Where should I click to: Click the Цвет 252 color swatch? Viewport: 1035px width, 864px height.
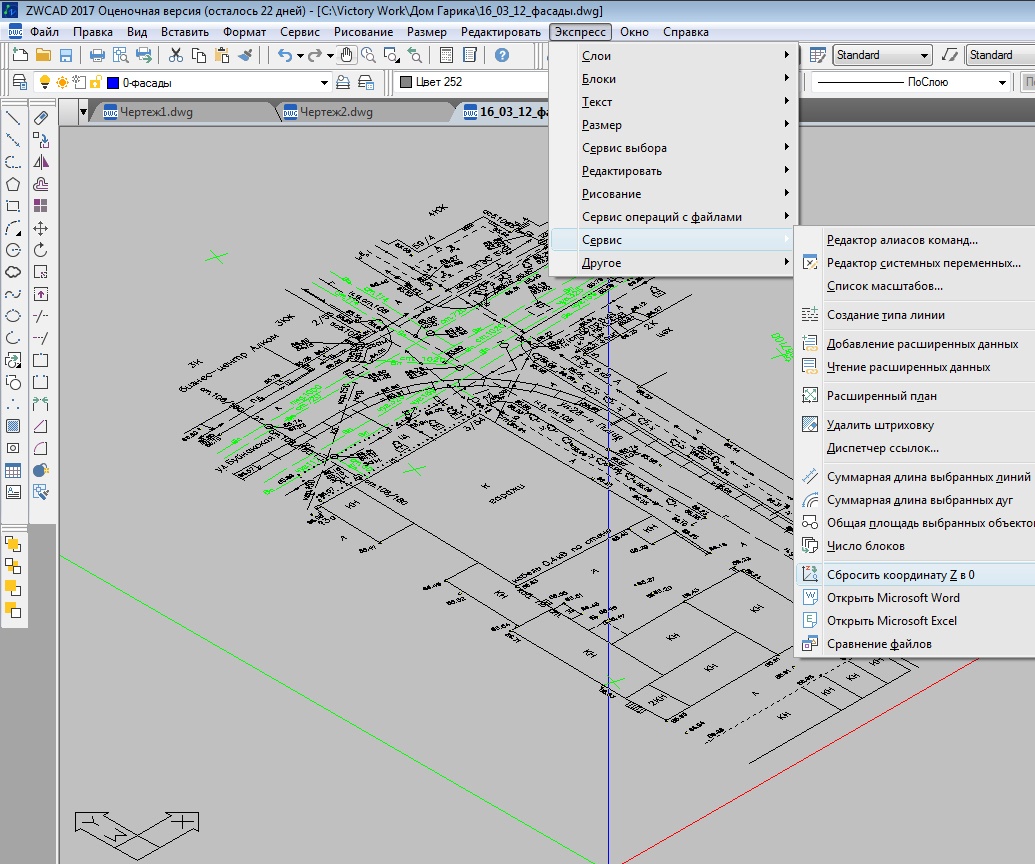click(x=406, y=82)
